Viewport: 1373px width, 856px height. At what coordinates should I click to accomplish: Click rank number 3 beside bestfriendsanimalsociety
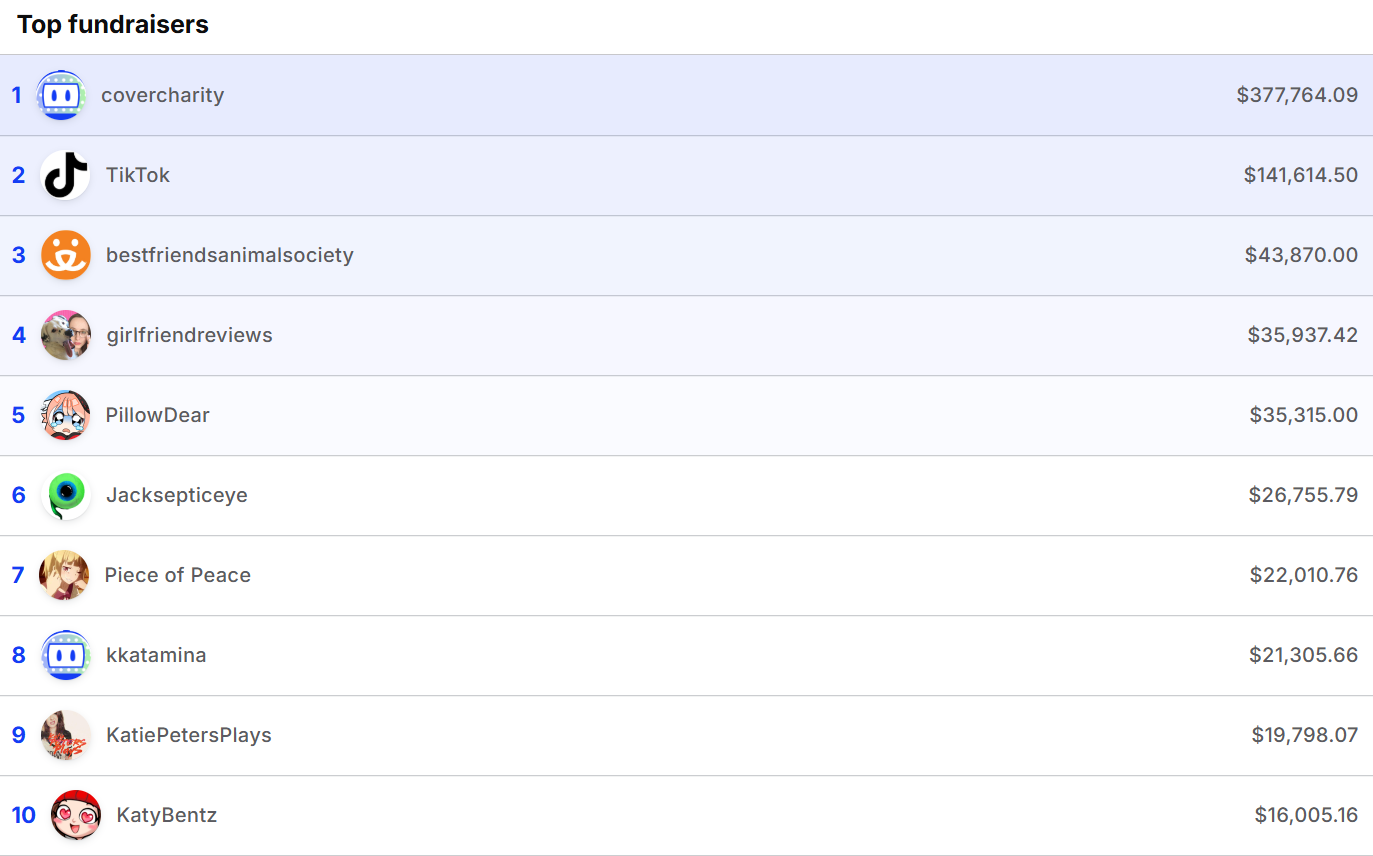click(x=18, y=255)
